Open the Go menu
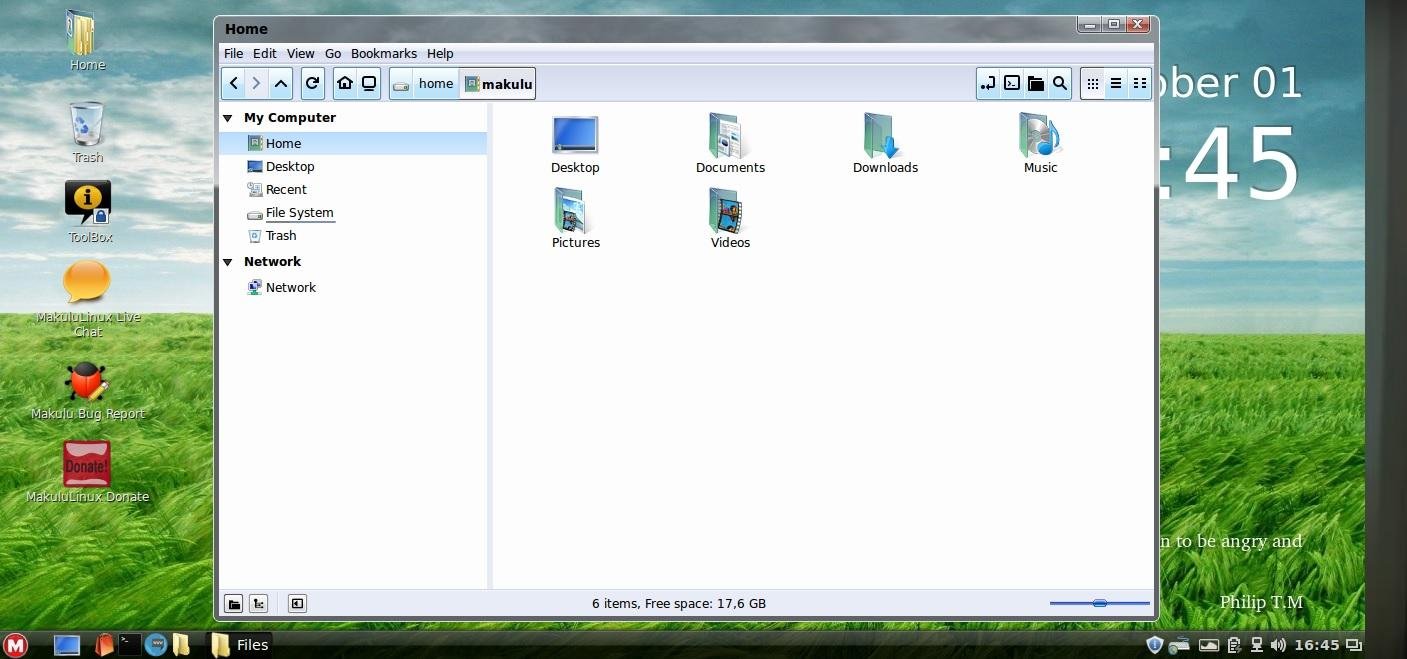Image resolution: width=1407 pixels, height=659 pixels. 333,53
